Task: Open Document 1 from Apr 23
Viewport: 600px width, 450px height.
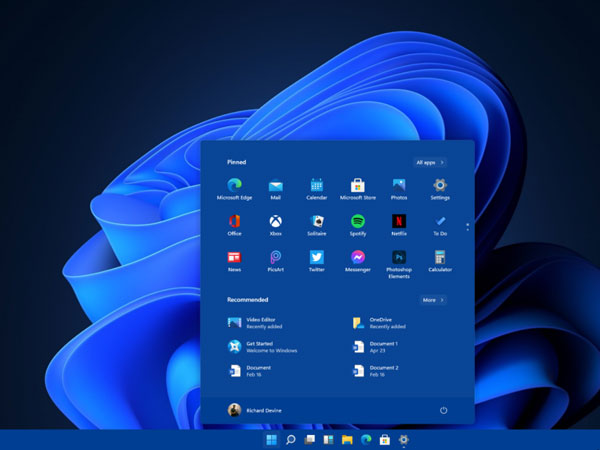Action: point(375,347)
